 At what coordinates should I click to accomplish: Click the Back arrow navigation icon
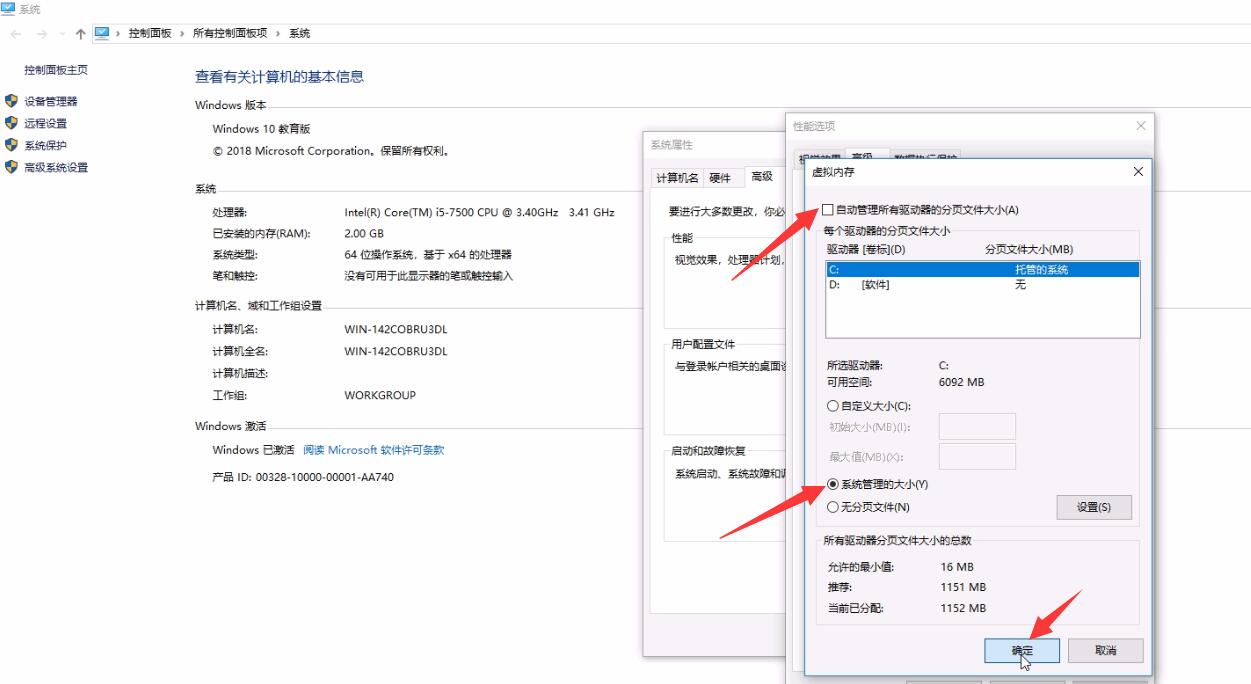15,34
